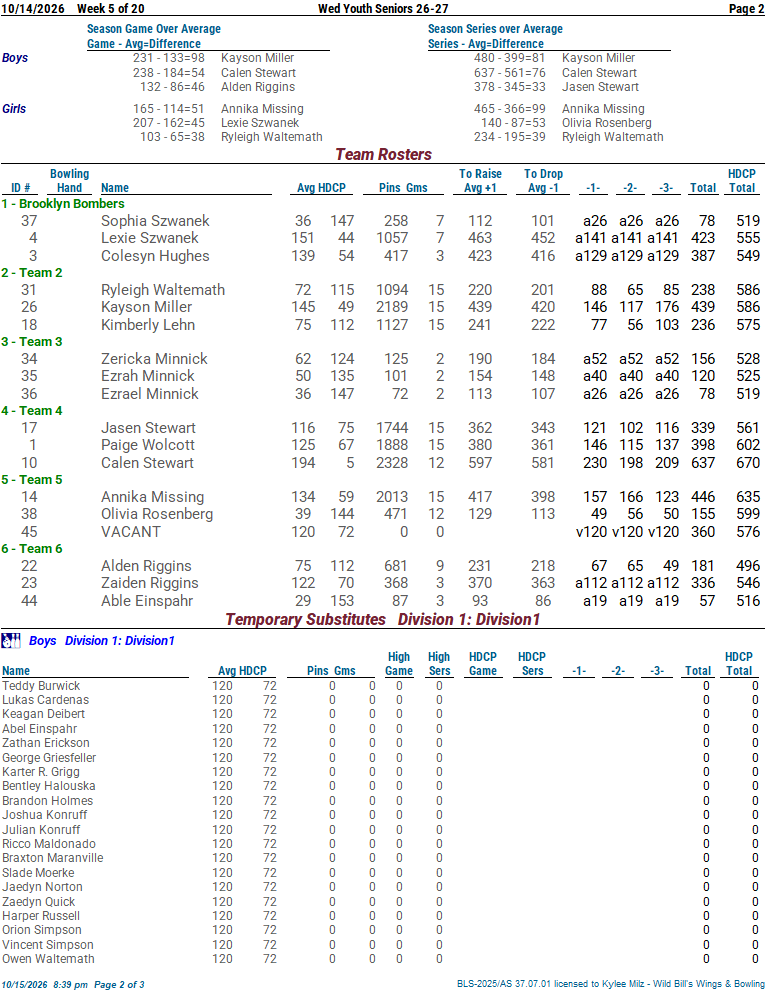Click Annika Missing in Team 5 roster

152,497
